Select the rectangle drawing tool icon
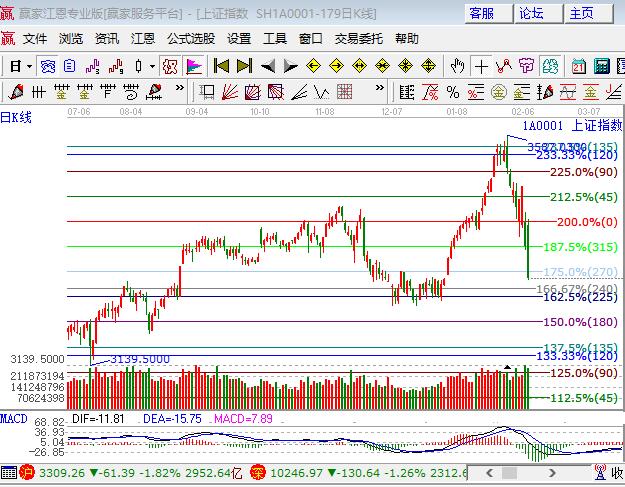This screenshot has width=625, height=487. point(207,92)
